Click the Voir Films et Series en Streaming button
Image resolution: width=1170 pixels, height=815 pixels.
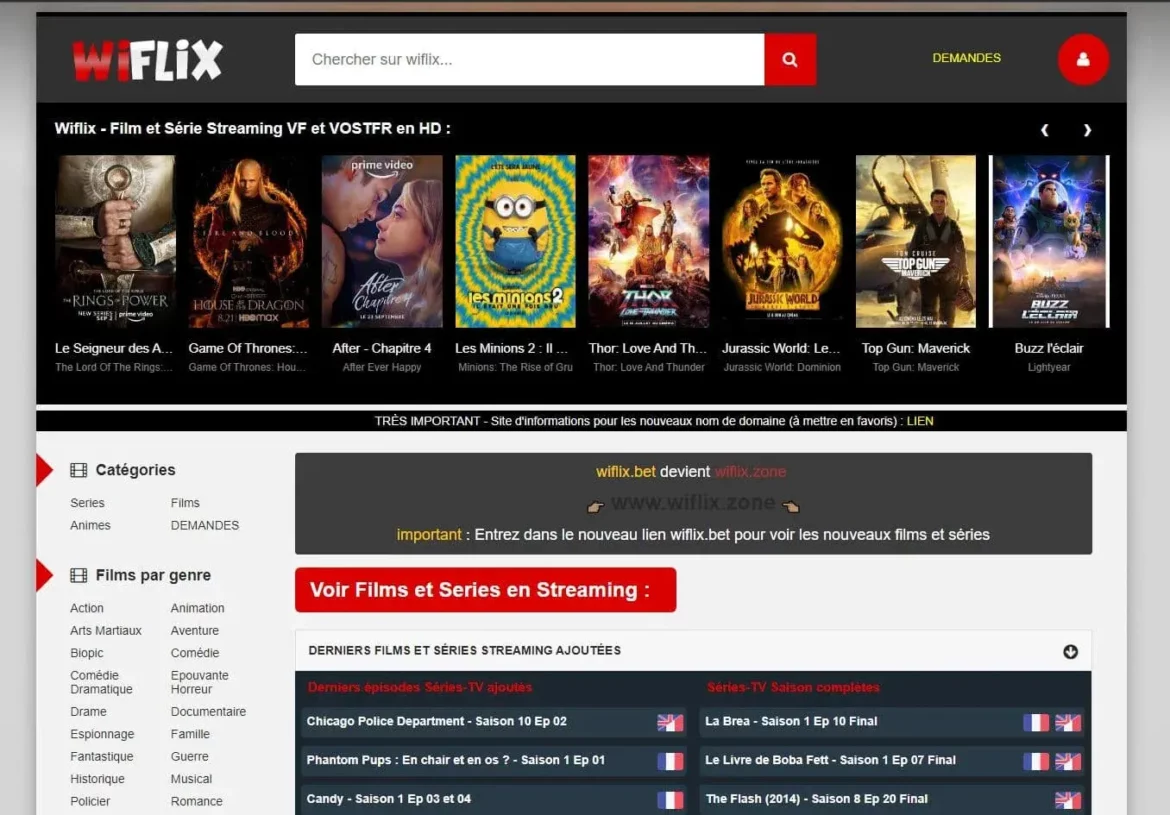pyautogui.click(x=485, y=590)
